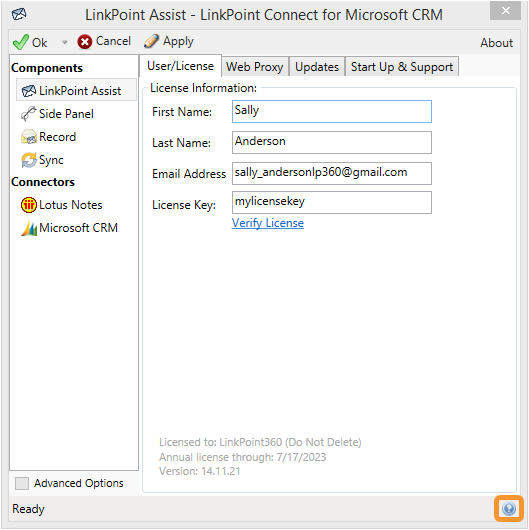Viewport: 529px width, 530px height.
Task: Select LinkPoint Assist in Components list
Action: point(76,91)
